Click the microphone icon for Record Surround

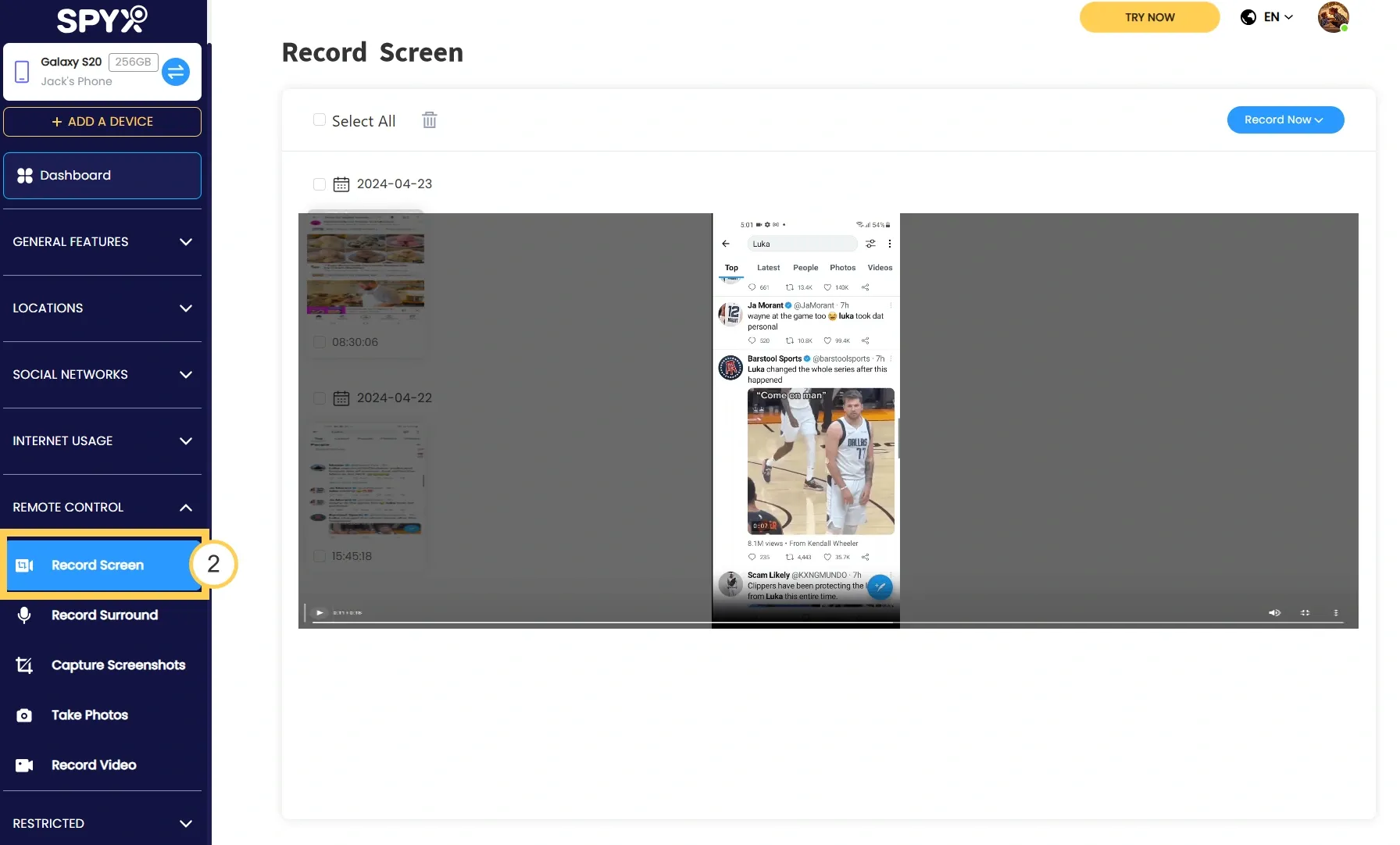(24, 615)
